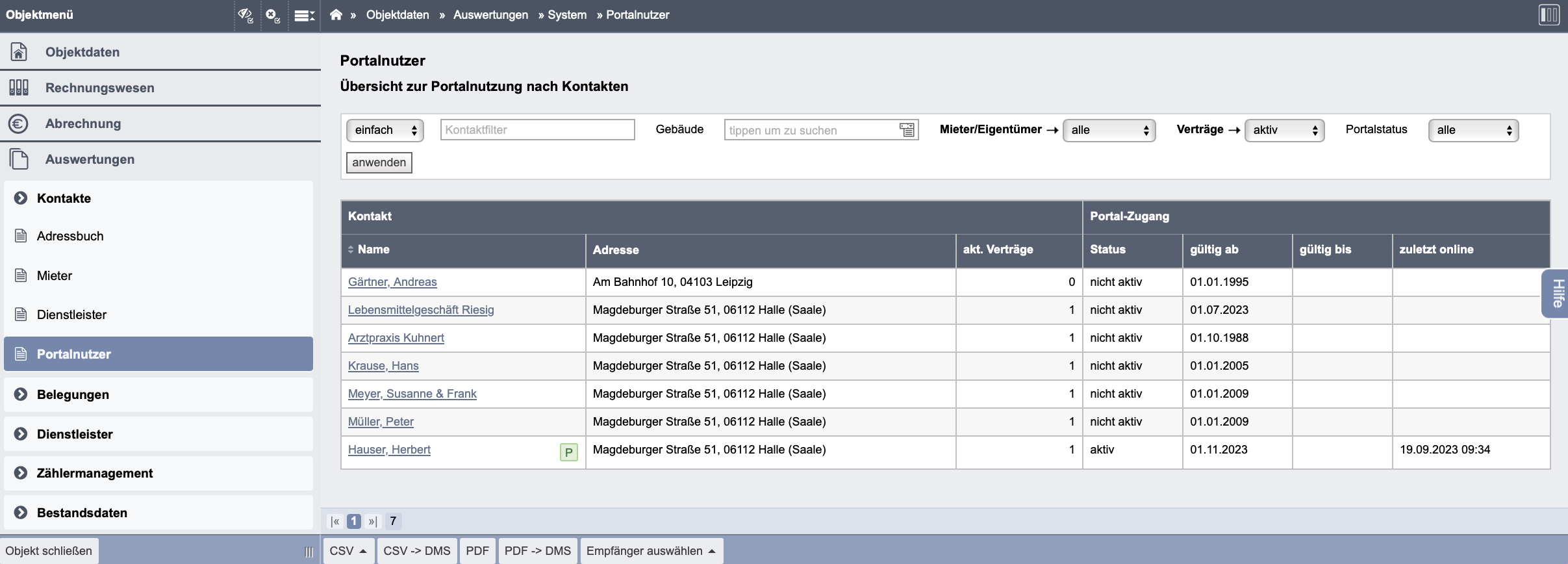The width and height of the screenshot is (1568, 564).
Task: Click PDF -> DMS button
Action: tap(538, 551)
